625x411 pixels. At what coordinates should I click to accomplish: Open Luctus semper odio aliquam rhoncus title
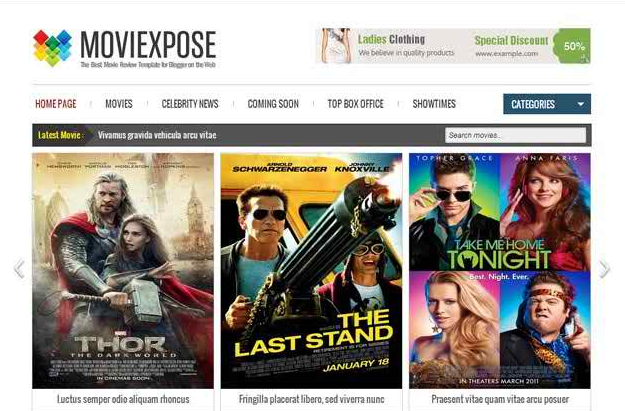tap(123, 399)
